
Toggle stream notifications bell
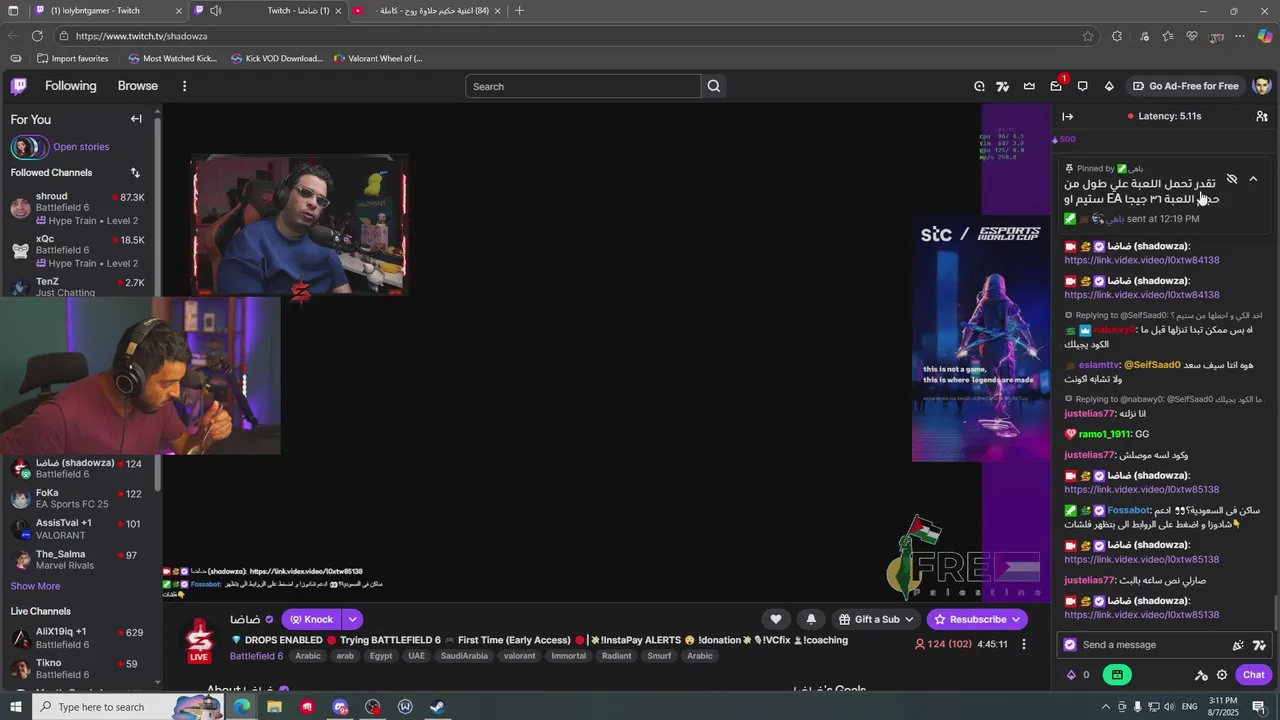[811, 619]
